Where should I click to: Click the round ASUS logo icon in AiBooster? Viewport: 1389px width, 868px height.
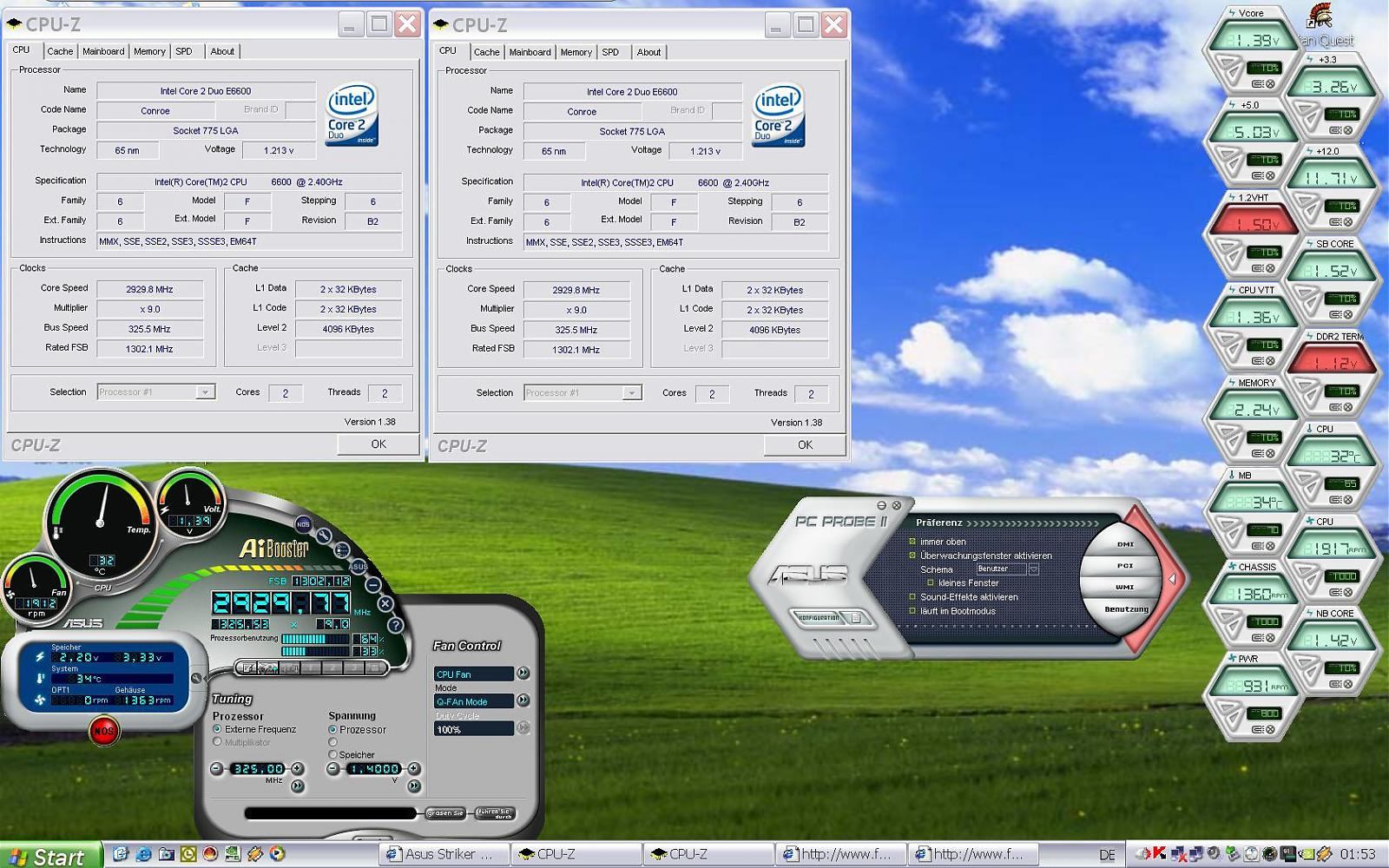coord(358,567)
